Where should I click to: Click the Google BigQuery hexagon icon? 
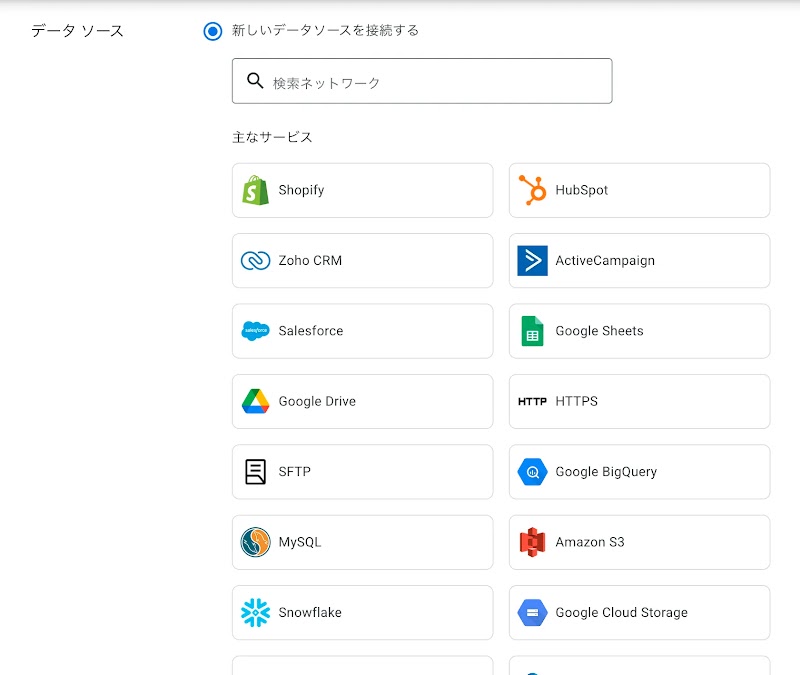(x=532, y=472)
